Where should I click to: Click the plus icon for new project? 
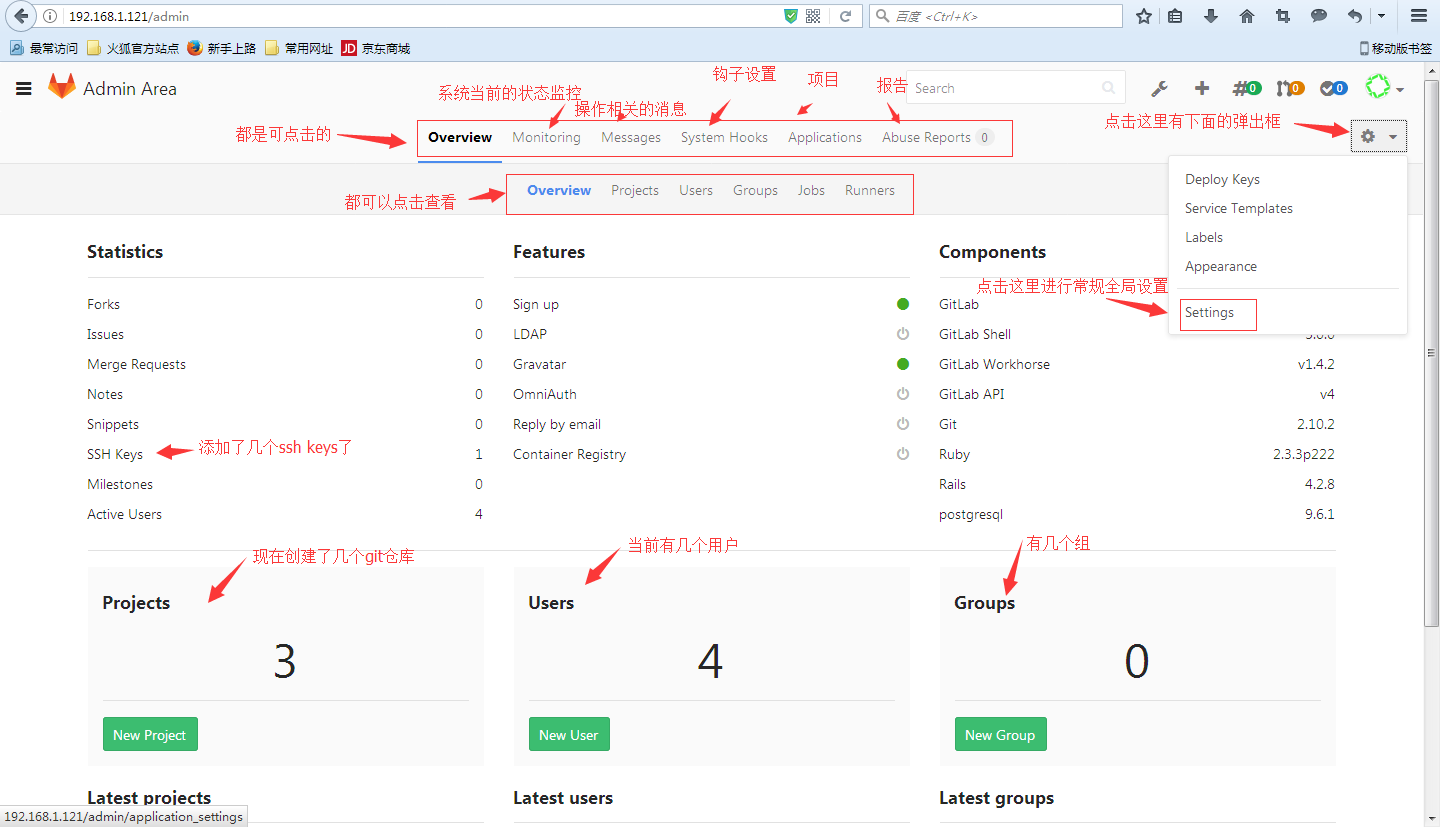coord(1202,88)
